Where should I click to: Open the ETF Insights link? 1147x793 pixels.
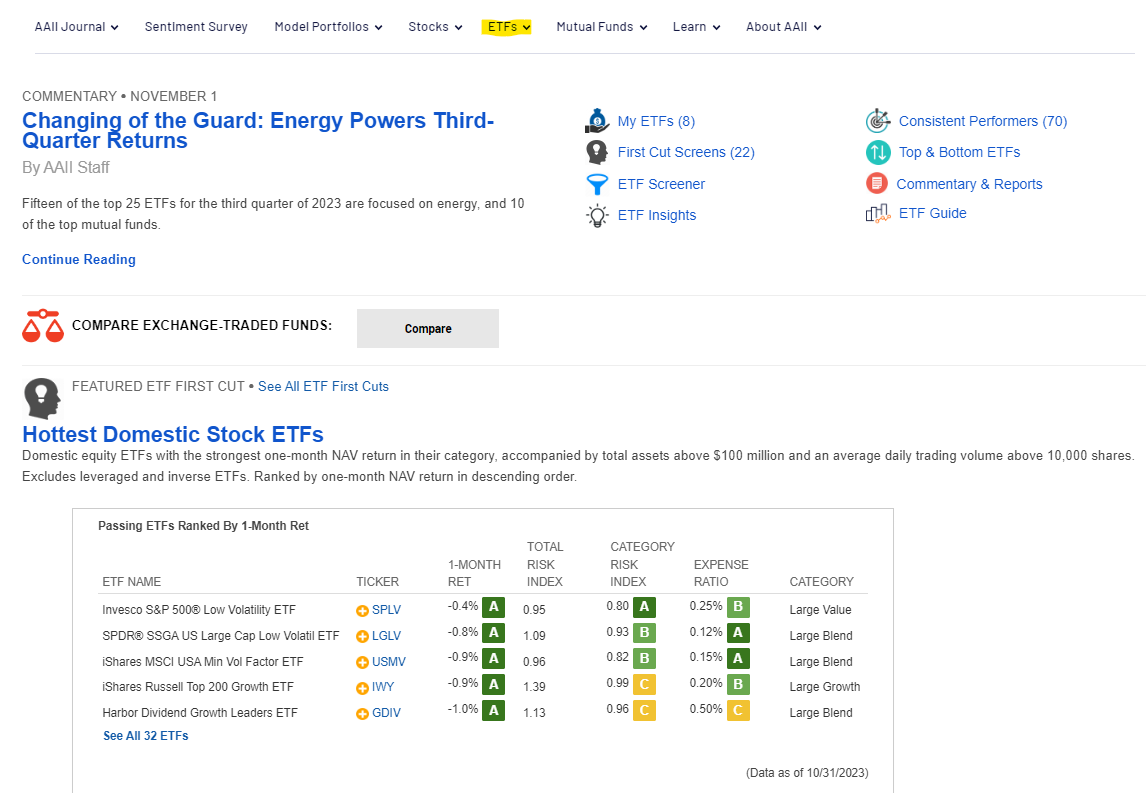click(x=657, y=215)
